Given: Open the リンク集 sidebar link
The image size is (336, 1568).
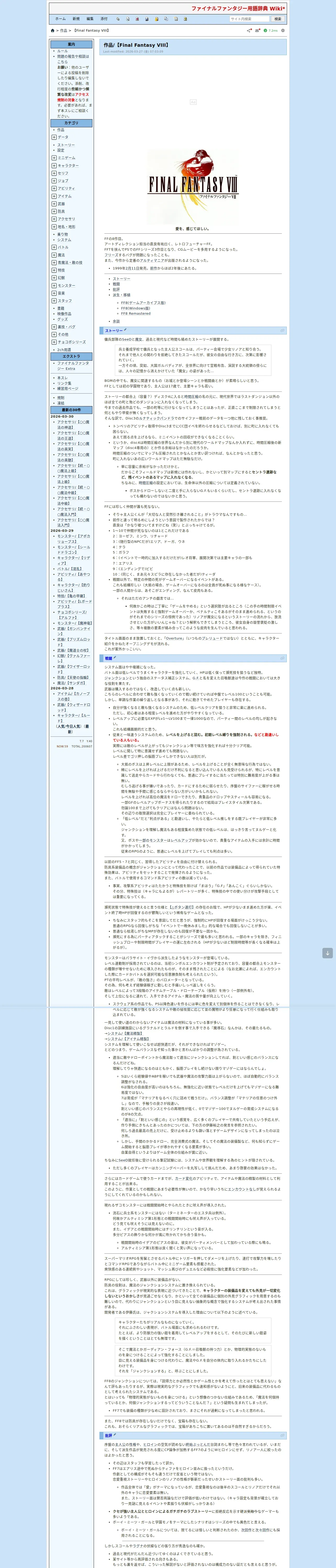Looking at the screenshot, I should (x=64, y=383).
